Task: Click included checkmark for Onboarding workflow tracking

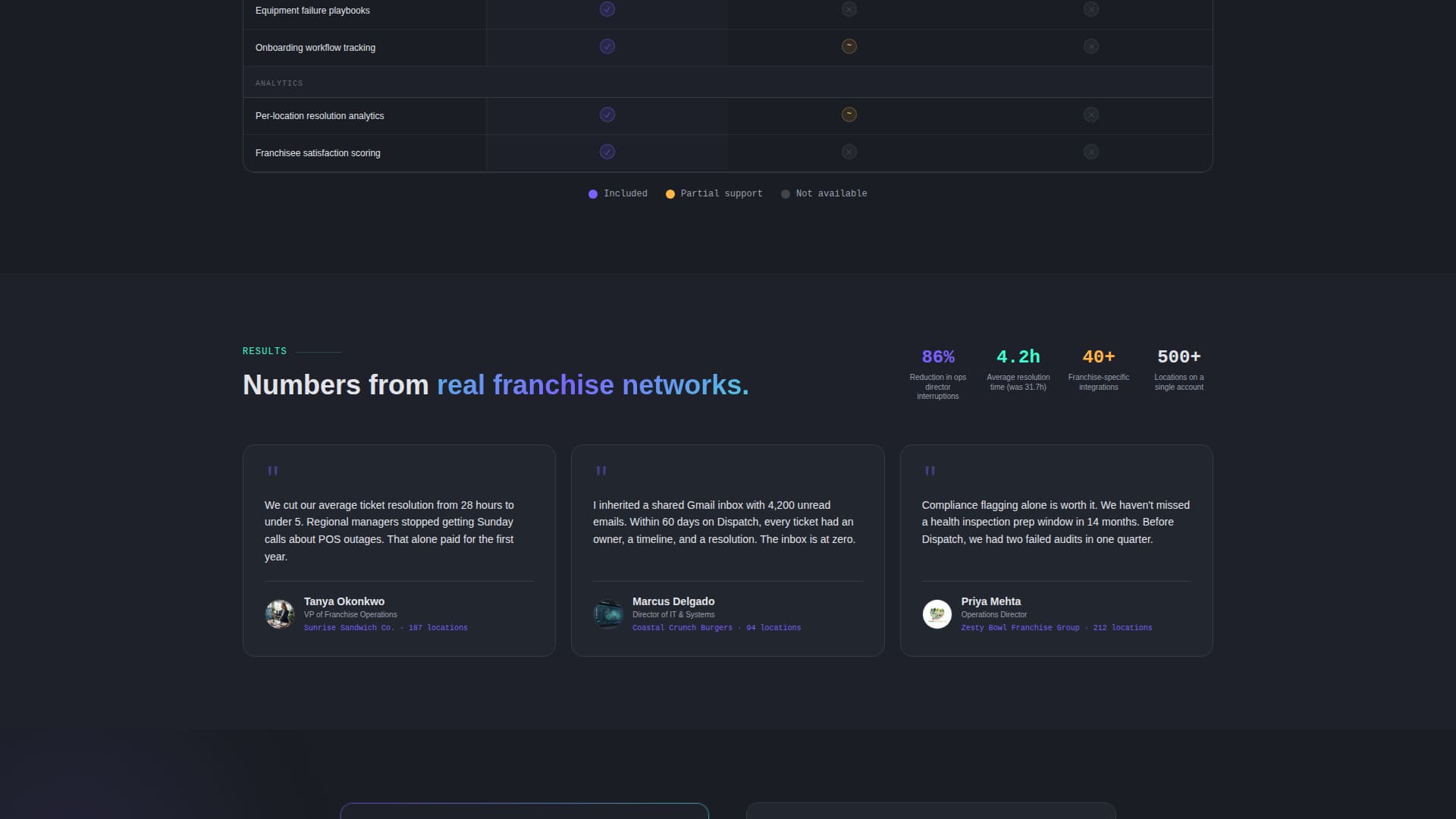Action: point(607,46)
